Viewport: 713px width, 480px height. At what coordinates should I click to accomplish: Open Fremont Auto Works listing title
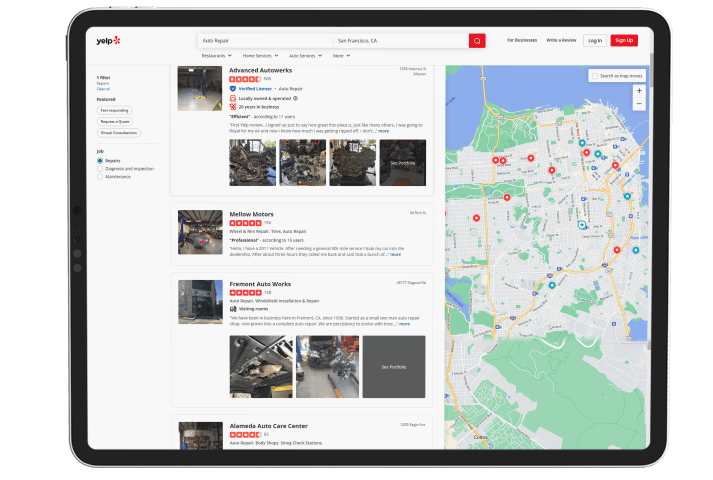click(260, 284)
